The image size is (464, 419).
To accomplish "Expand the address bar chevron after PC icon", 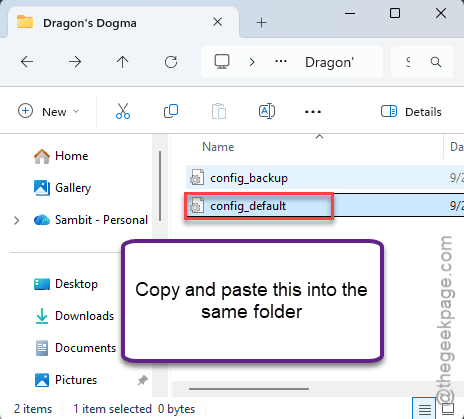I will coord(252,62).
